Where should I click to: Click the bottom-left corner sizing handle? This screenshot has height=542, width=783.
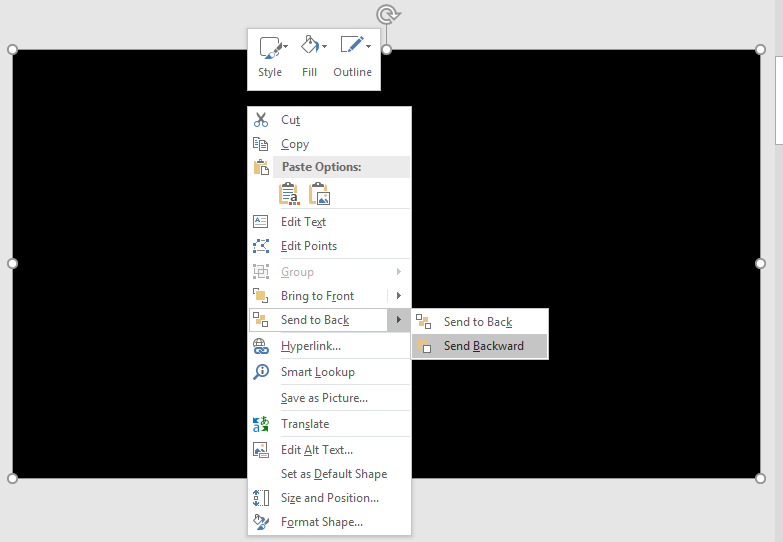tap(12, 478)
